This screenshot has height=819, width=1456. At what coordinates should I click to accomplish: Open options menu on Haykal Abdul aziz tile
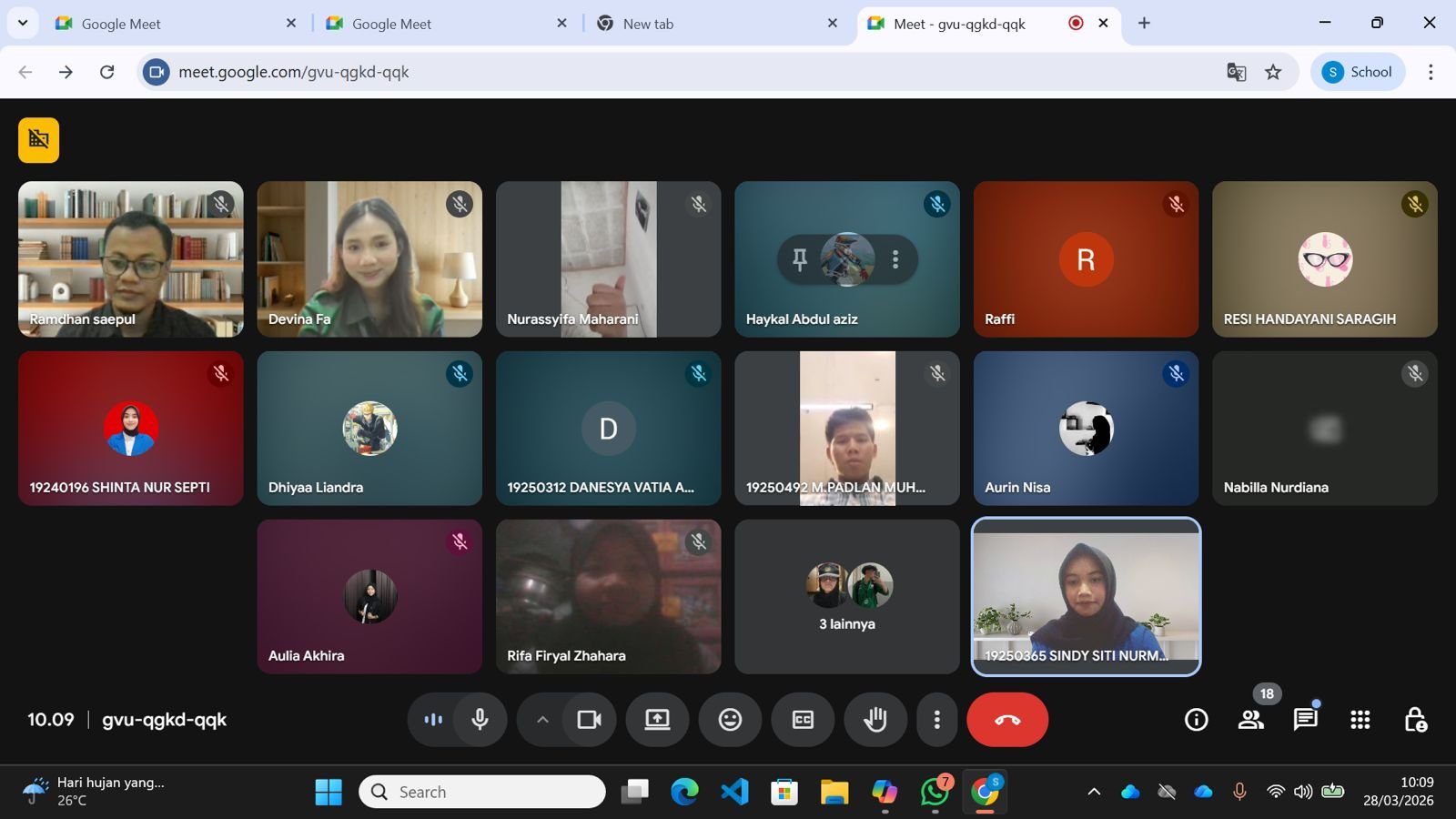895,260
